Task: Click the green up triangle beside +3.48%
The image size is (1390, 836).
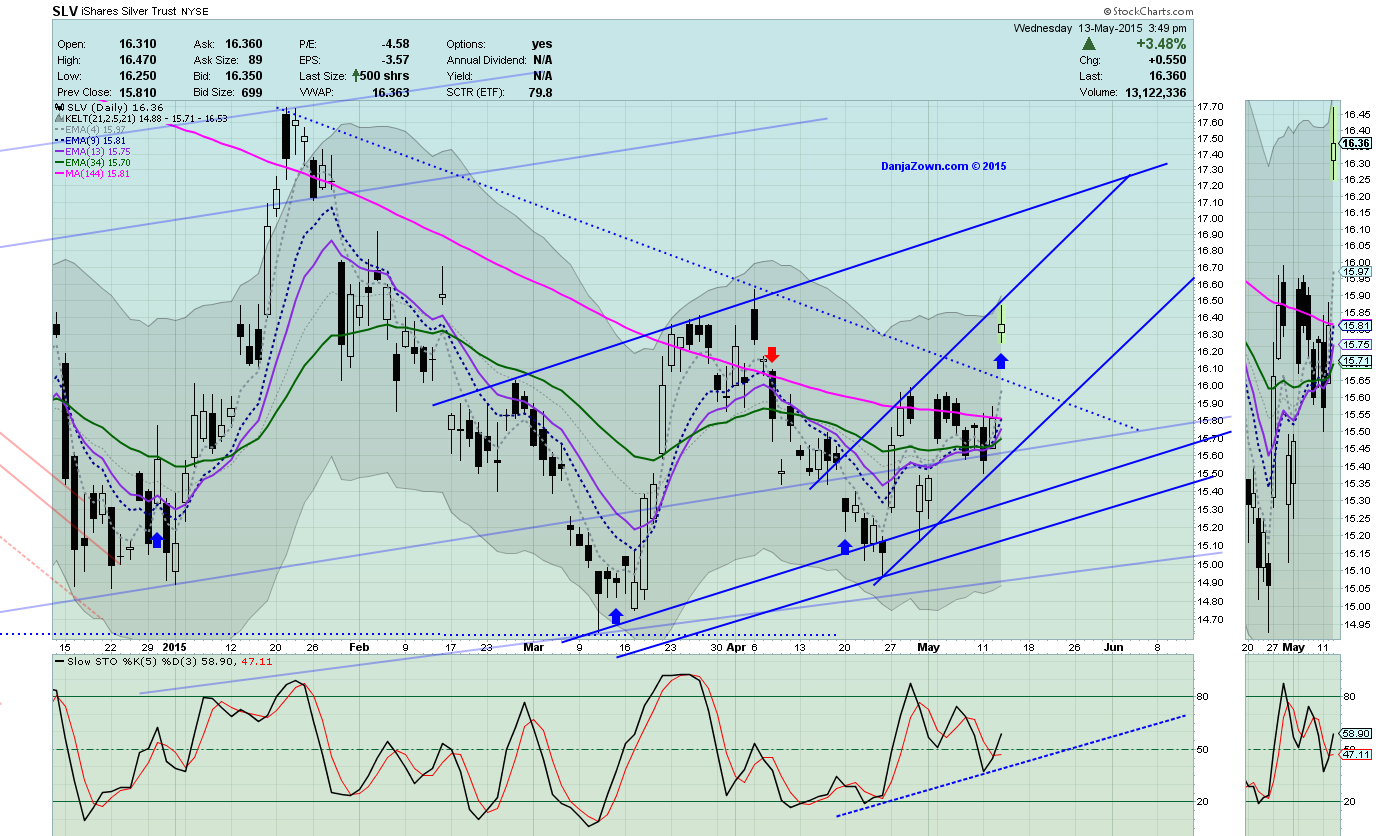Action: (1089, 45)
